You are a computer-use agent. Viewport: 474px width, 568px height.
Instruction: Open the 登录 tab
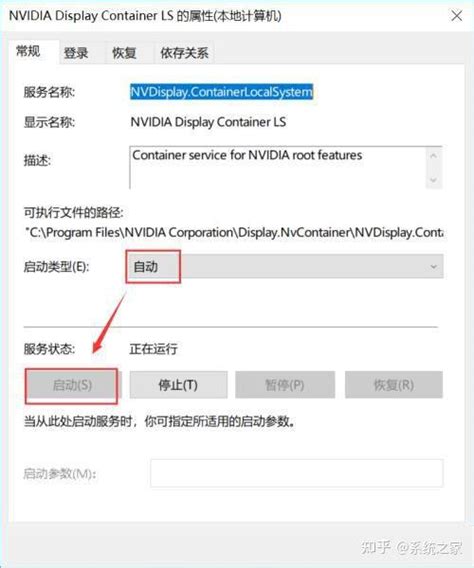(76, 53)
